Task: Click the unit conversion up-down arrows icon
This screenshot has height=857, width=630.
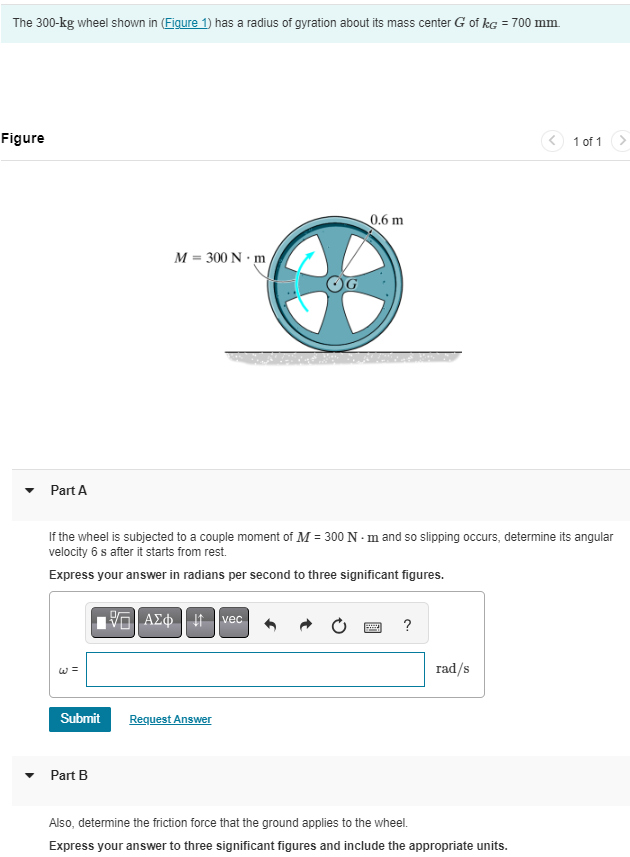Action: pyautogui.click(x=199, y=621)
